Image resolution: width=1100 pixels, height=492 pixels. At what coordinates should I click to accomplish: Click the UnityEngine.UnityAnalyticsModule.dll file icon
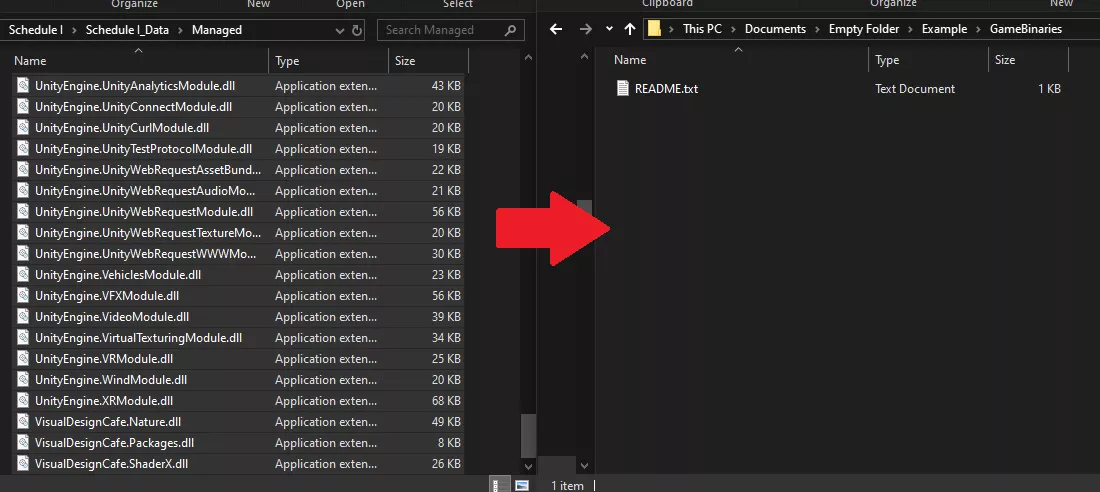[x=23, y=86]
